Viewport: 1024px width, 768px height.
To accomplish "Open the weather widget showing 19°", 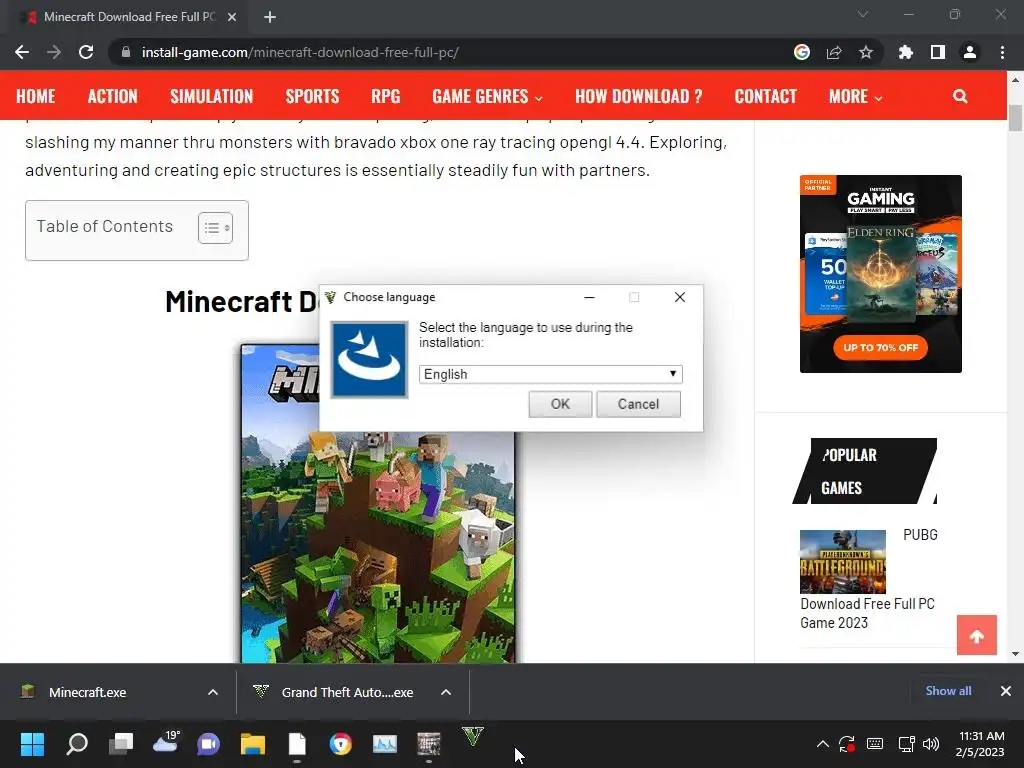I will coord(165,742).
